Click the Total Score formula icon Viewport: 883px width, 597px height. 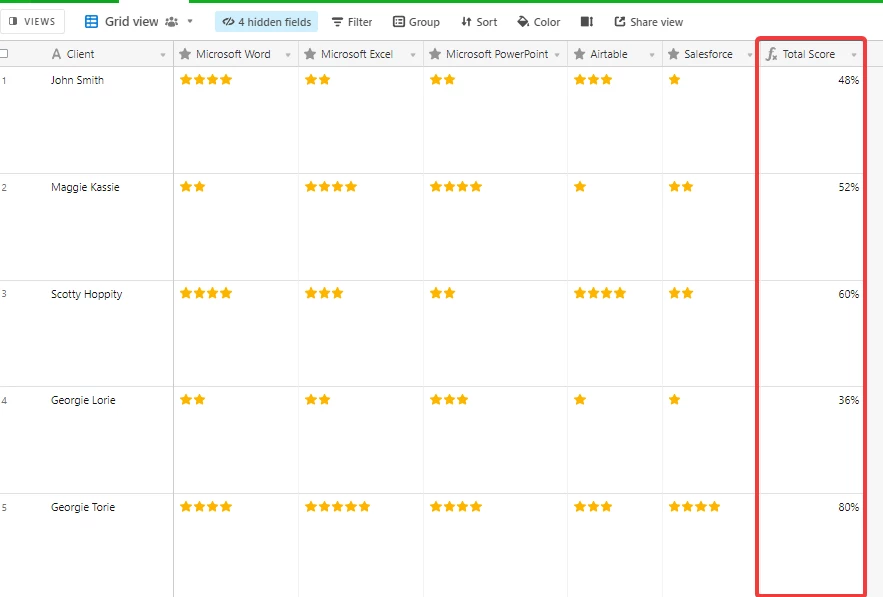pos(771,54)
